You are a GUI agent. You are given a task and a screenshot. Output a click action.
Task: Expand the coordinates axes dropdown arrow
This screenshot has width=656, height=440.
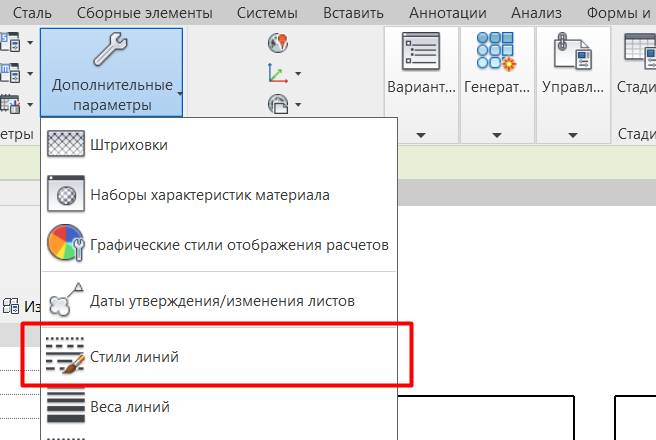click(298, 74)
